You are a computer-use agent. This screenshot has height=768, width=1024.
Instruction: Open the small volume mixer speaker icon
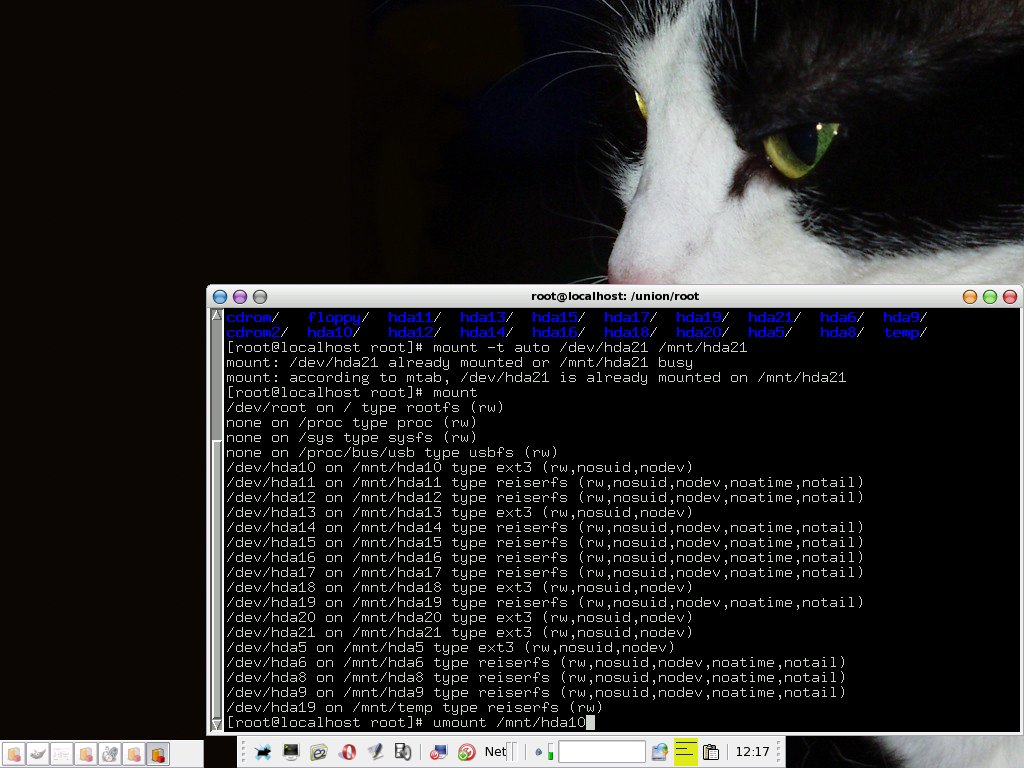[539, 752]
